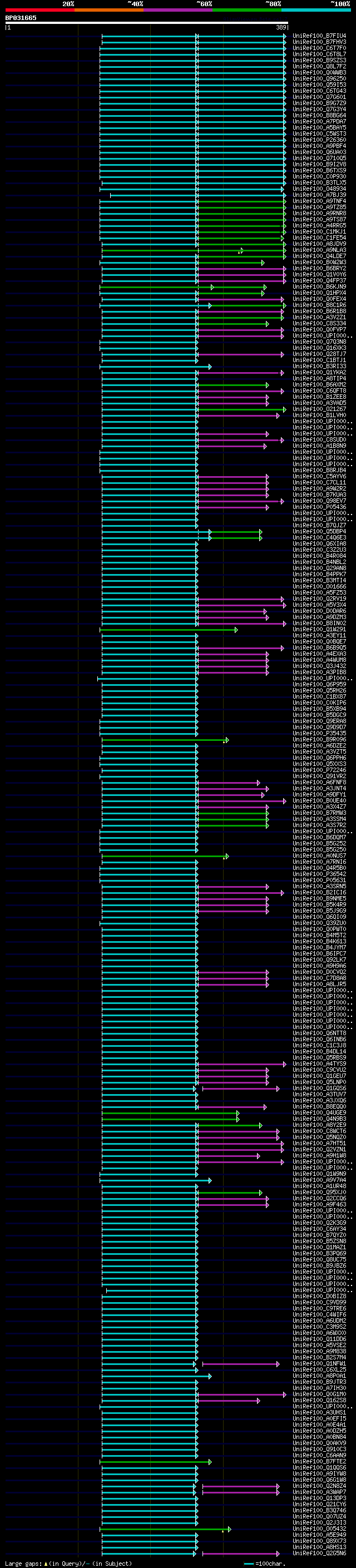356x1568 pixels.
Task: Click the purple ~60% identity color bar
Action: 177,10
